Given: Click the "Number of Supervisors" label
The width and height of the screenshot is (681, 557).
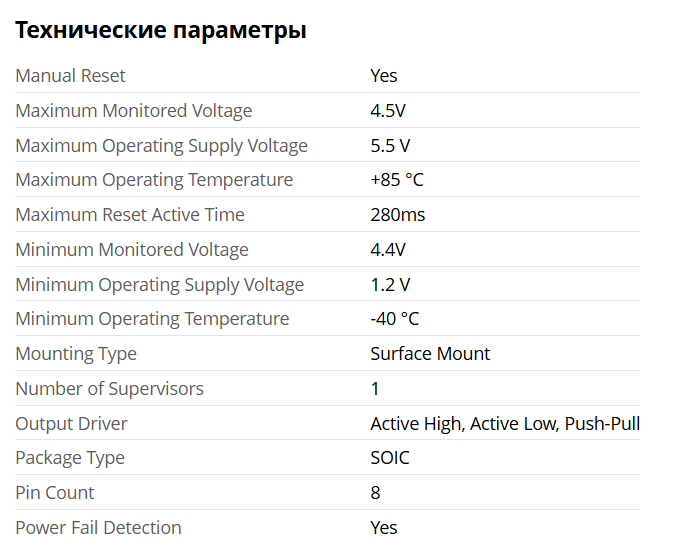Looking at the screenshot, I should 109,389.
